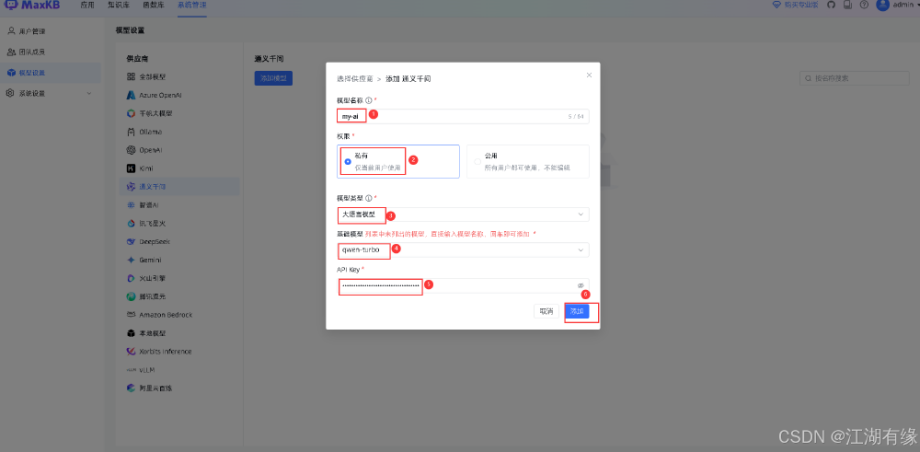The height and width of the screenshot is (452, 920).
Task: Open the GitHub icon link
Action: 830,5
